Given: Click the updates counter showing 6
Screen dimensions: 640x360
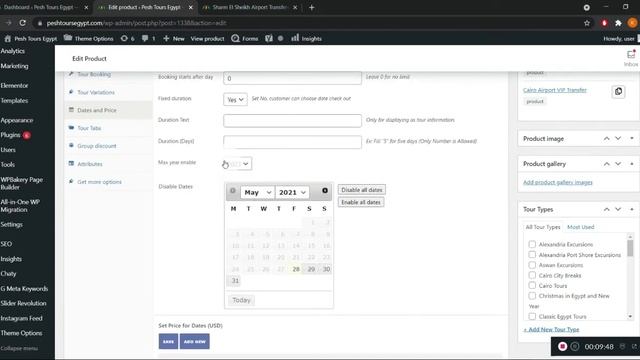Looking at the screenshot, I should click(127, 38).
